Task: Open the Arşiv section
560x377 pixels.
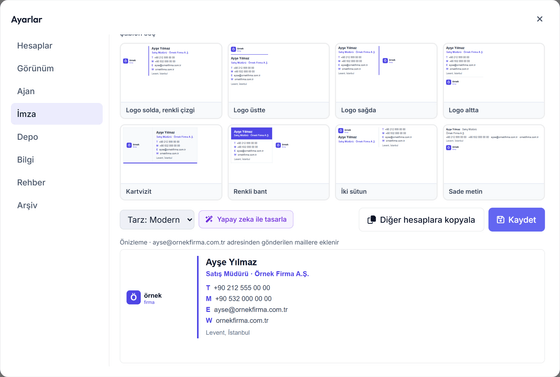Action: coord(56,205)
